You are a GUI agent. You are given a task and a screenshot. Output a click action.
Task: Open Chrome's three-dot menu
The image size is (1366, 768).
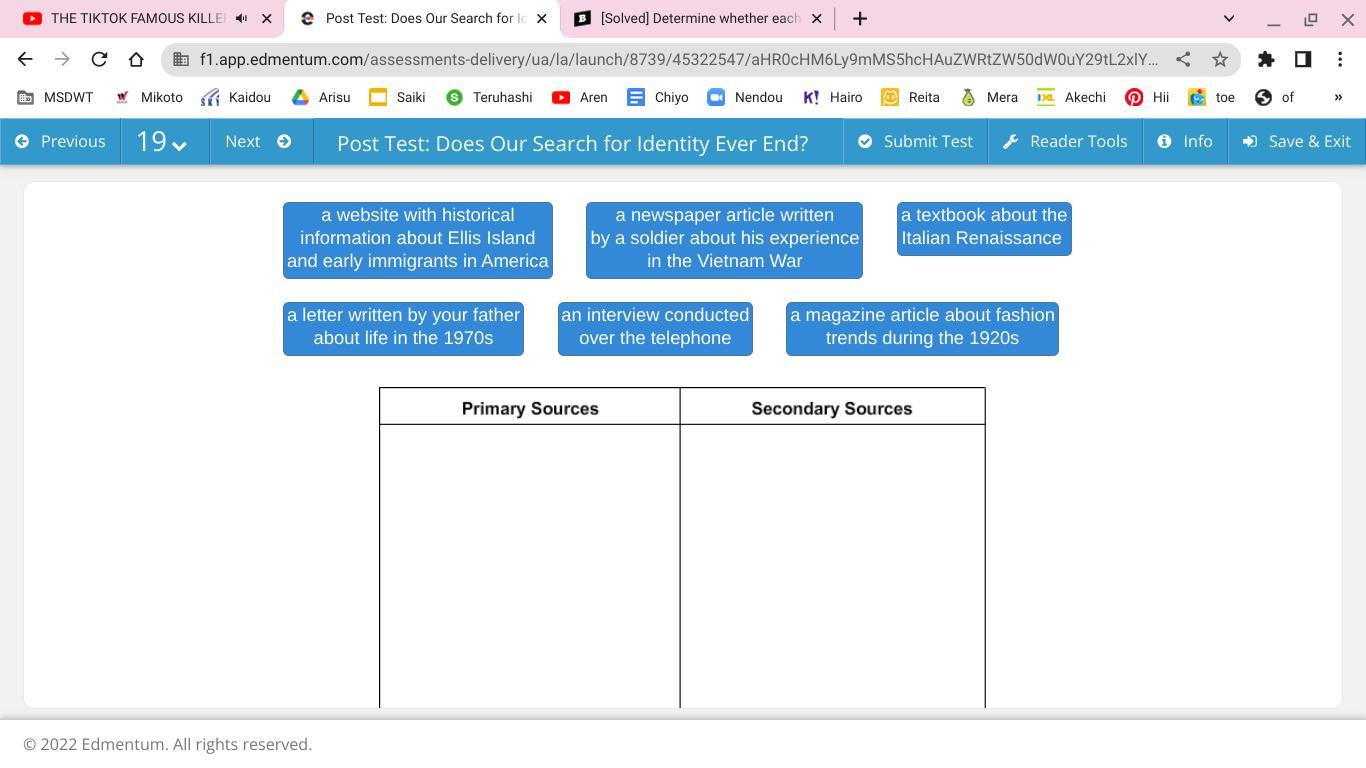1340,59
